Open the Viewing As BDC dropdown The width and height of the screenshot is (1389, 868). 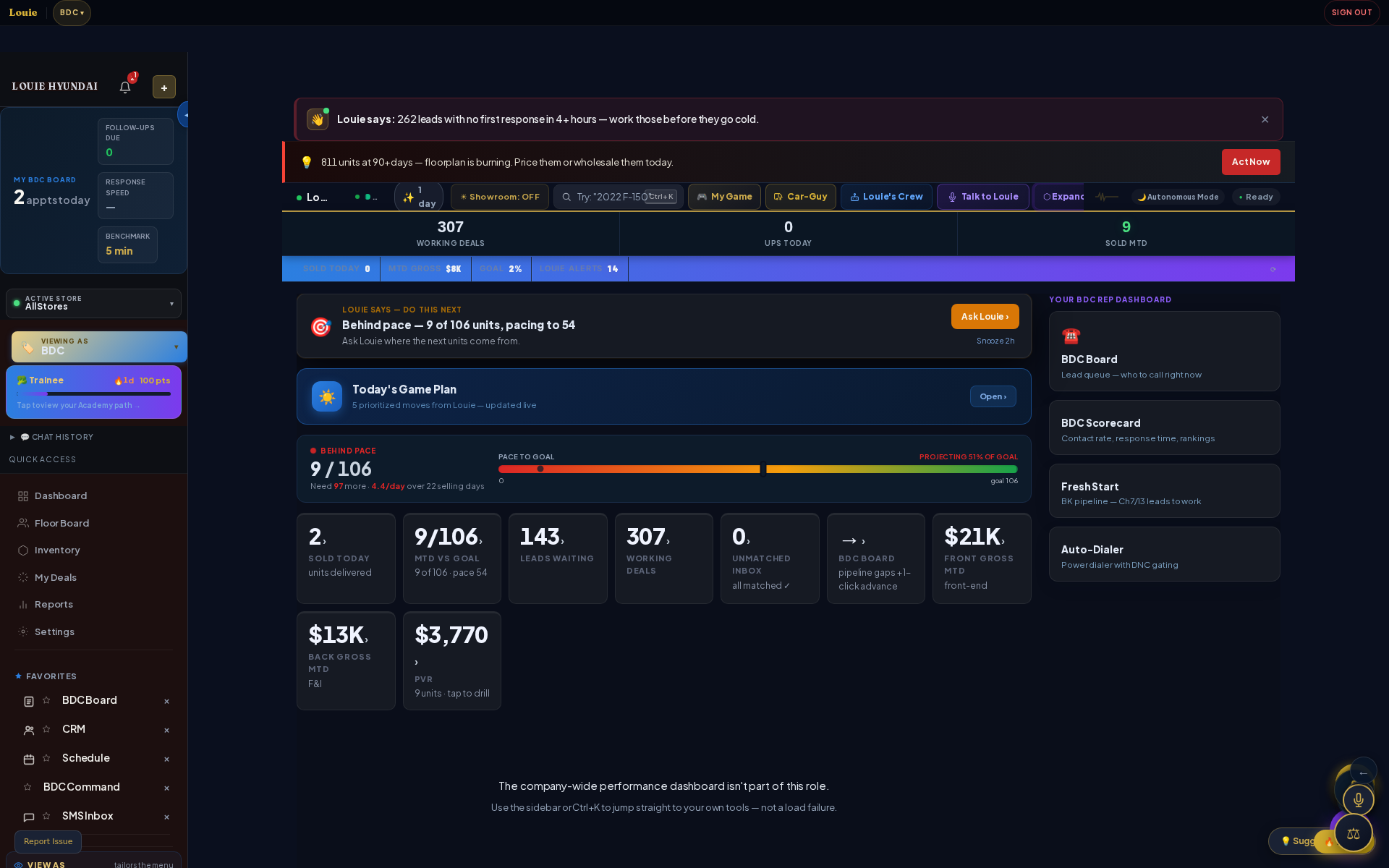[x=99, y=346]
